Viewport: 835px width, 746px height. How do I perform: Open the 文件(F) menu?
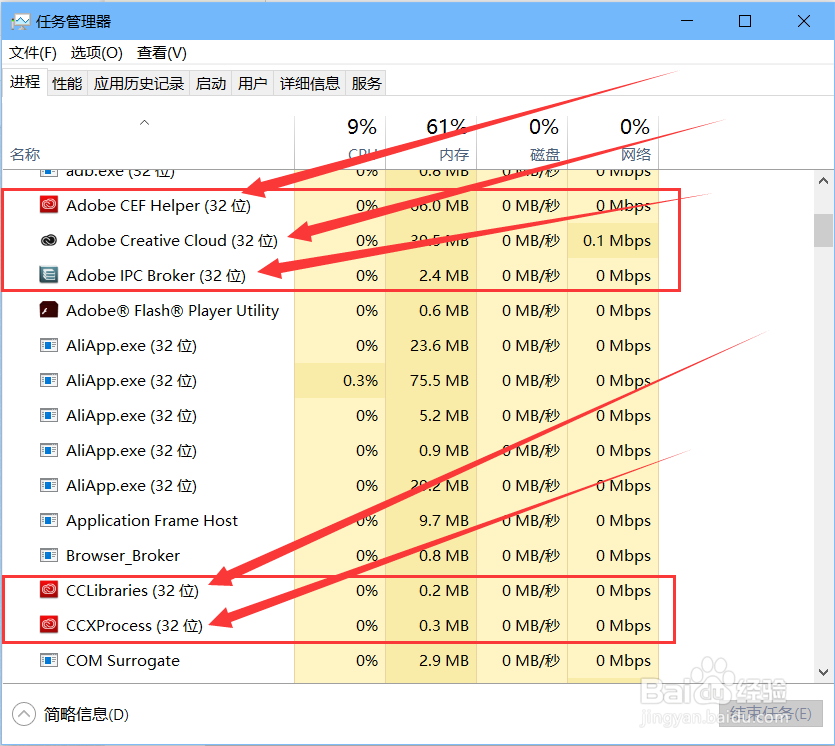point(33,53)
